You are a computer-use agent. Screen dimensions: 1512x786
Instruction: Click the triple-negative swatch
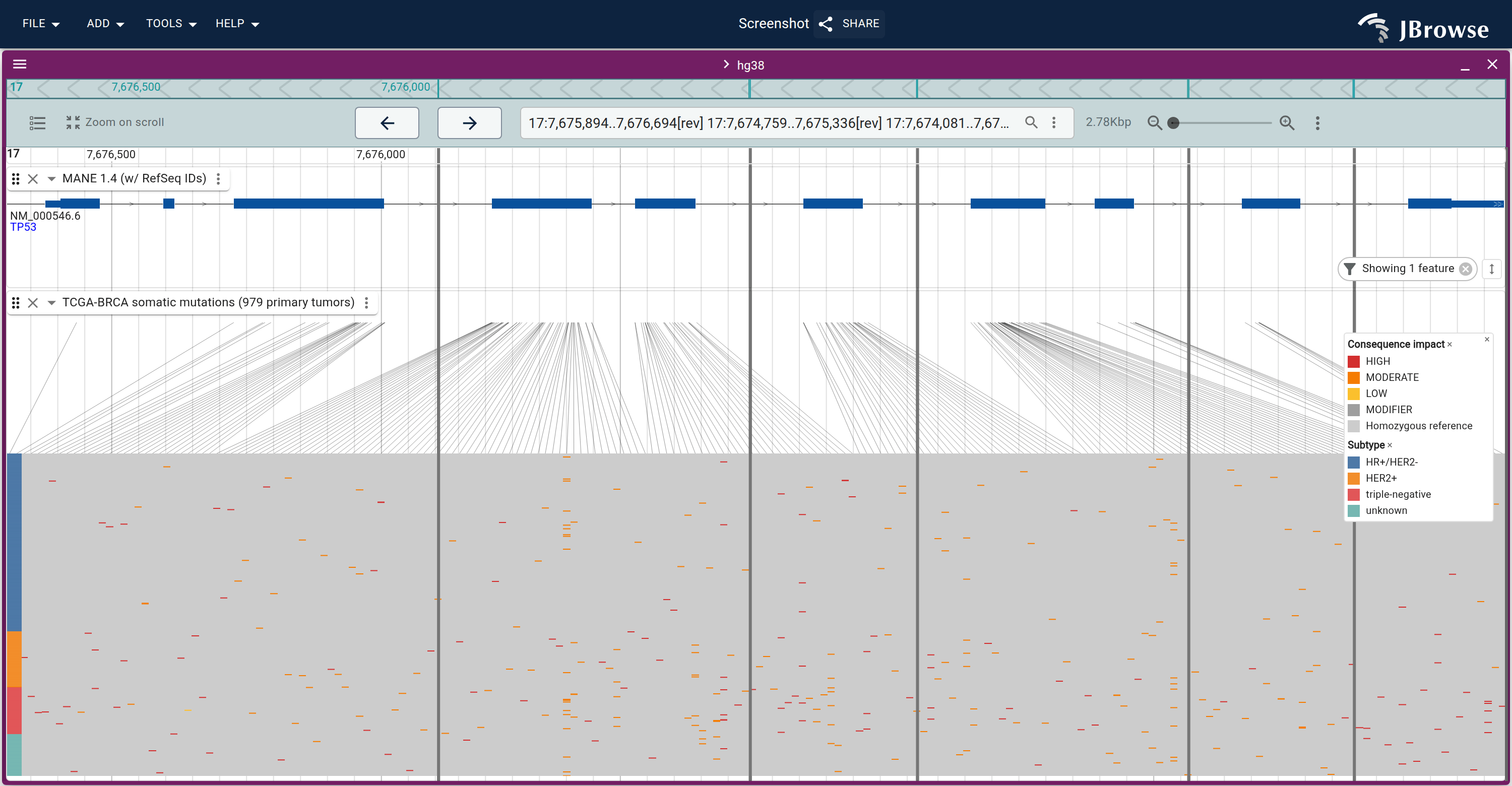[1354, 494]
